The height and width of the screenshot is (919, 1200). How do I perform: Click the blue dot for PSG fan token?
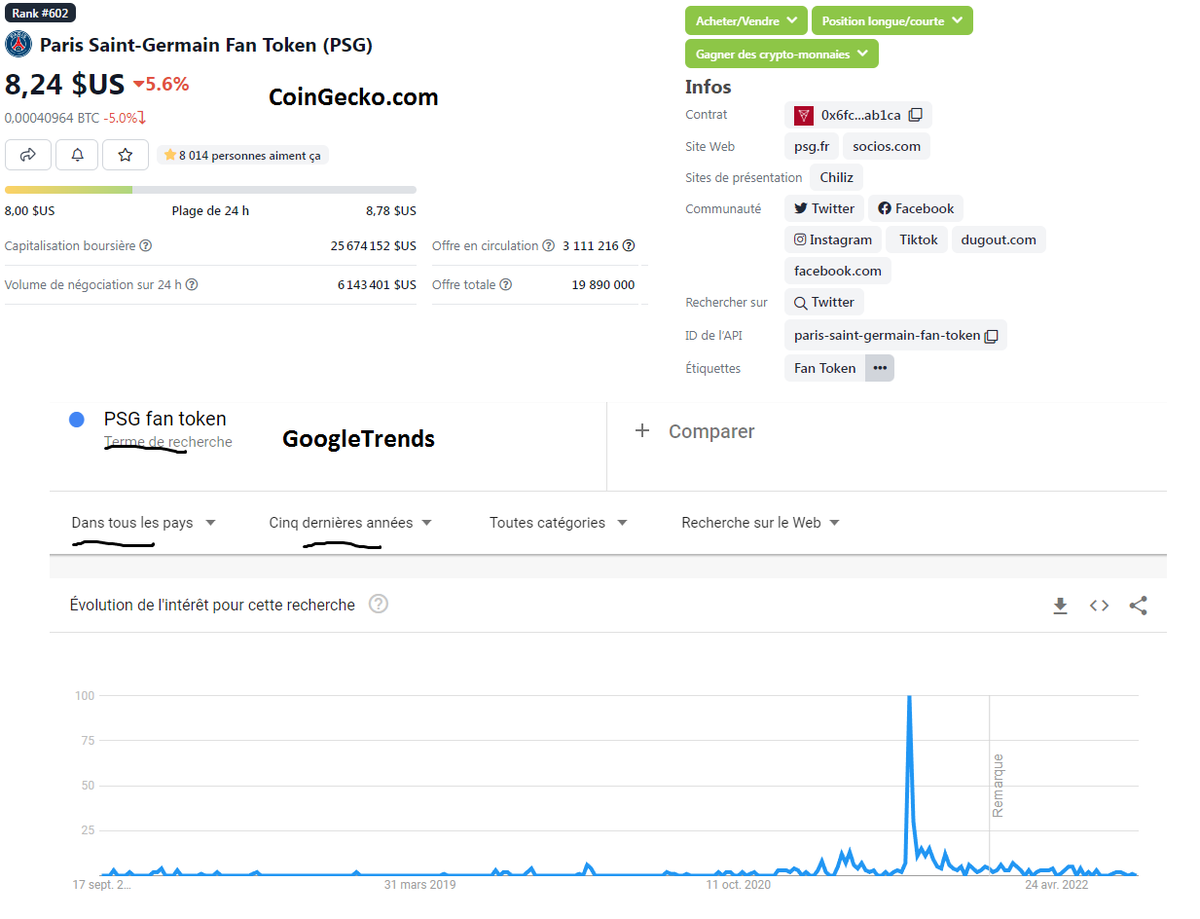(x=76, y=420)
